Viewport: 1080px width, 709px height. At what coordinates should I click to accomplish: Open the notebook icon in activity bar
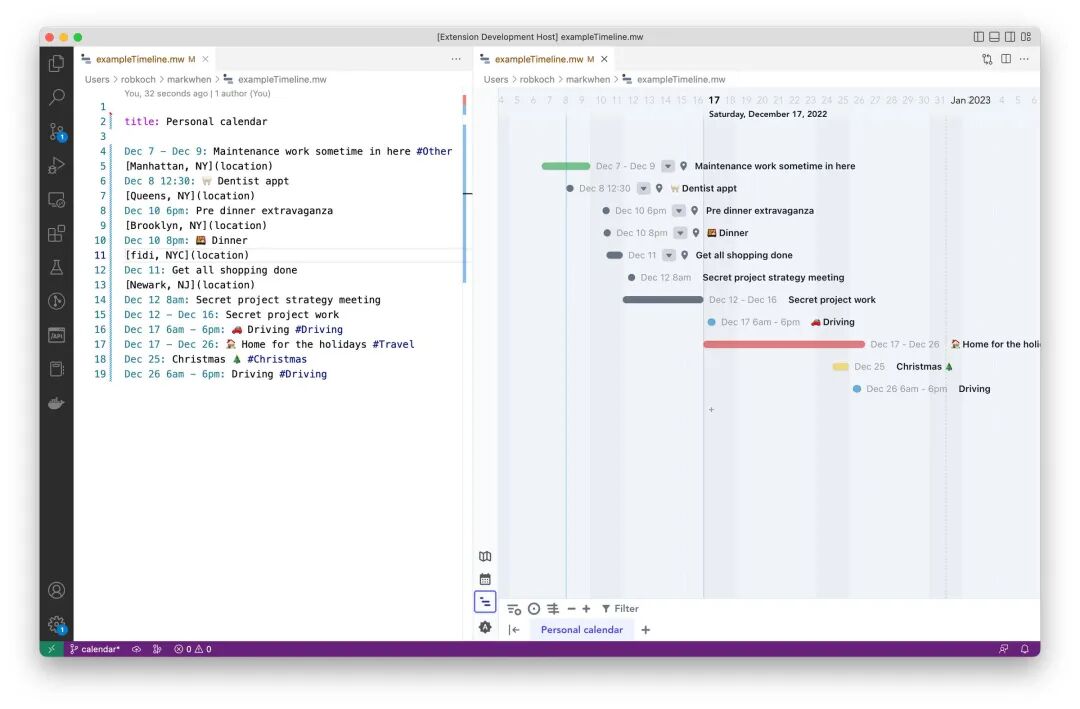tap(56, 369)
